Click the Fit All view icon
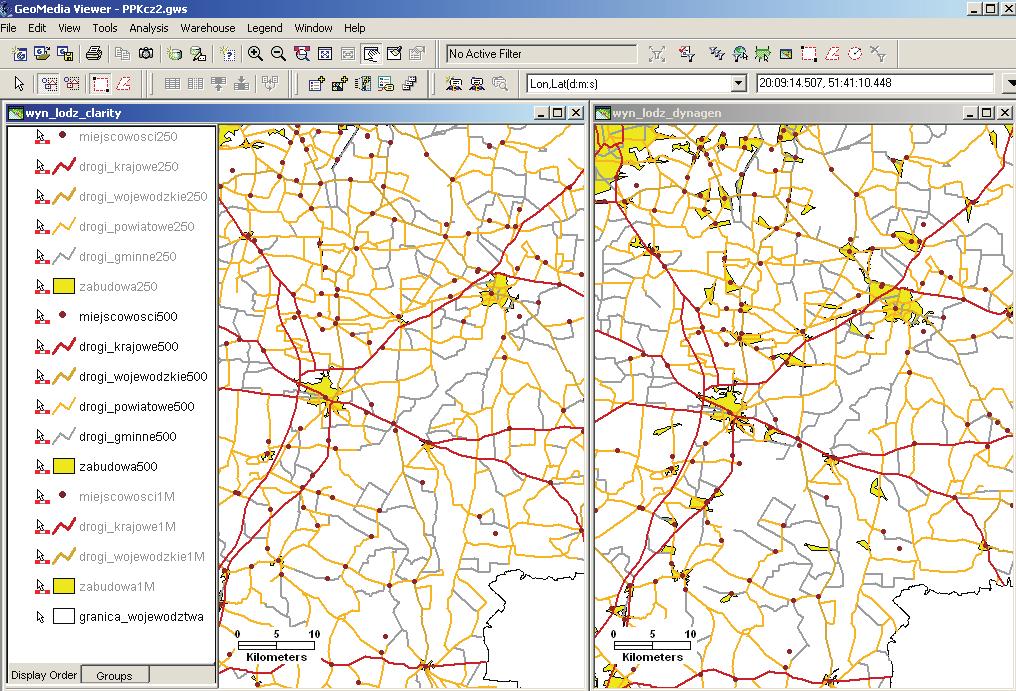1016x691 pixels. tap(325, 53)
